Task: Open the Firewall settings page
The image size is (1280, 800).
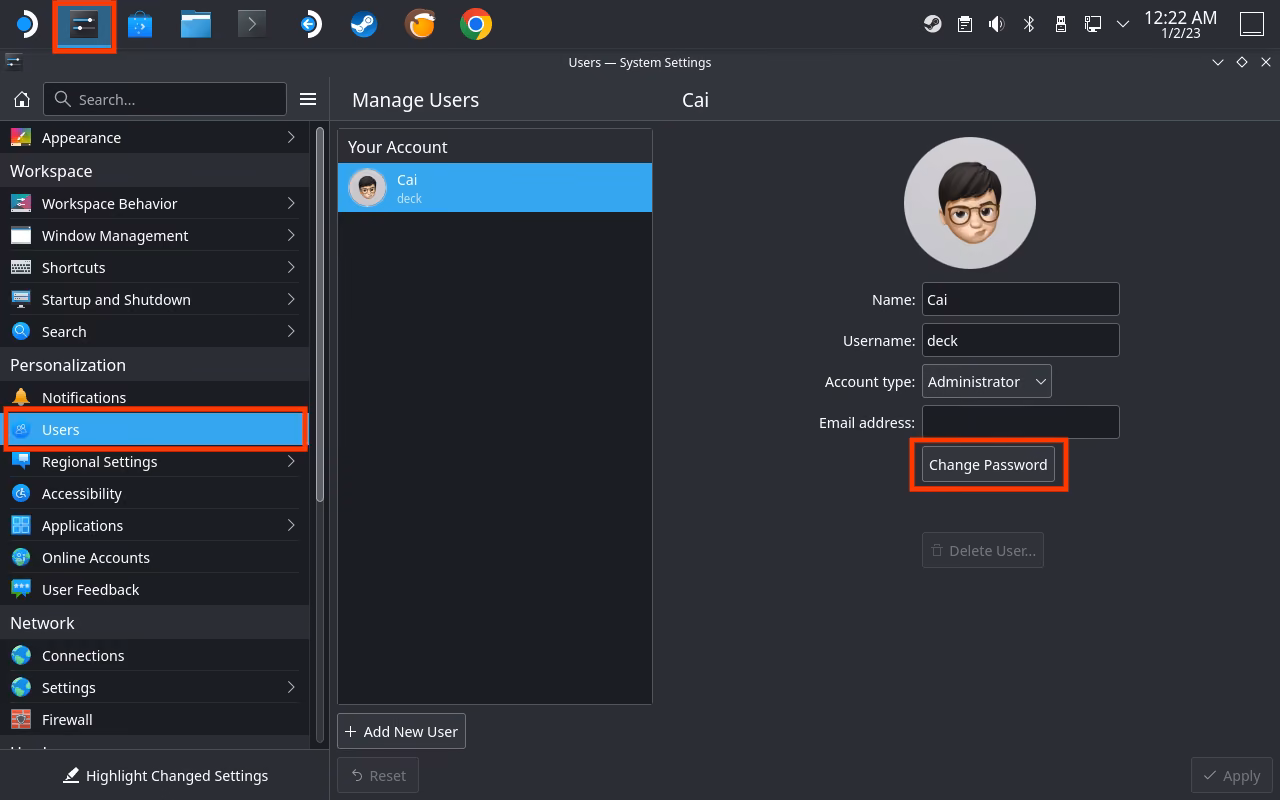Action: (x=154, y=719)
